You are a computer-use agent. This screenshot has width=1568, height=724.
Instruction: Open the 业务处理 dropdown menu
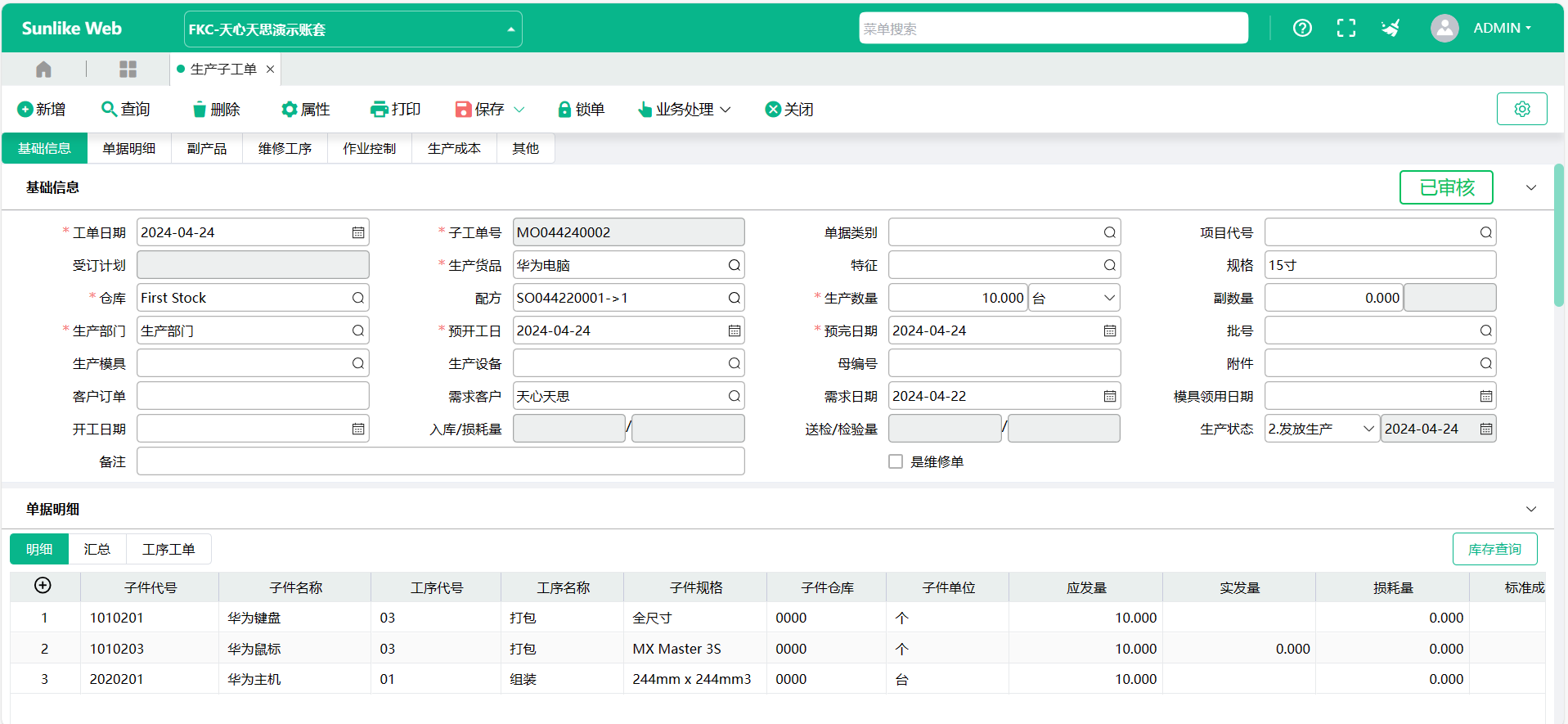[685, 109]
